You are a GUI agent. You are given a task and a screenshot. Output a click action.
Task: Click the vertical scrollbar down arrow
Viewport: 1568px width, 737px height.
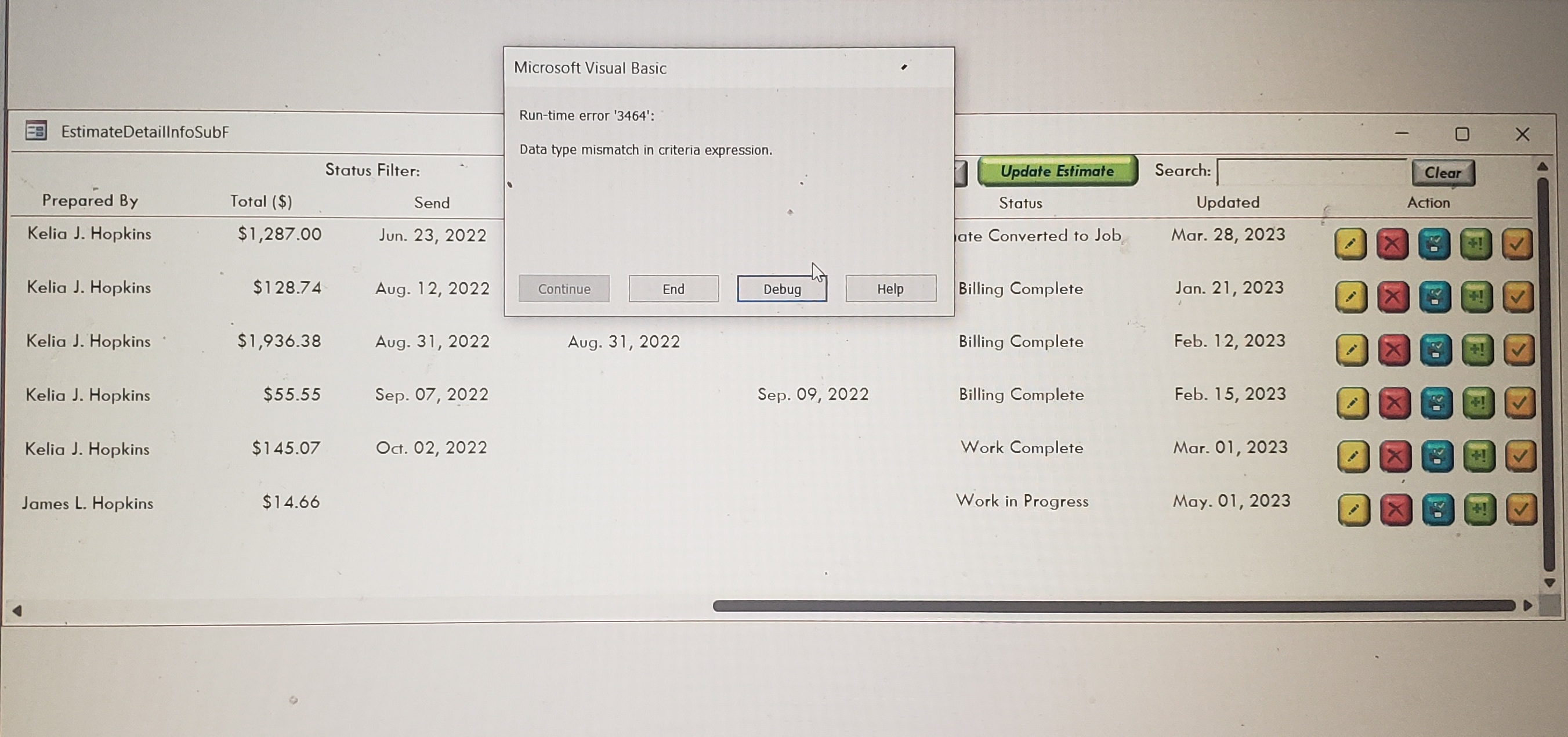coord(1550,583)
